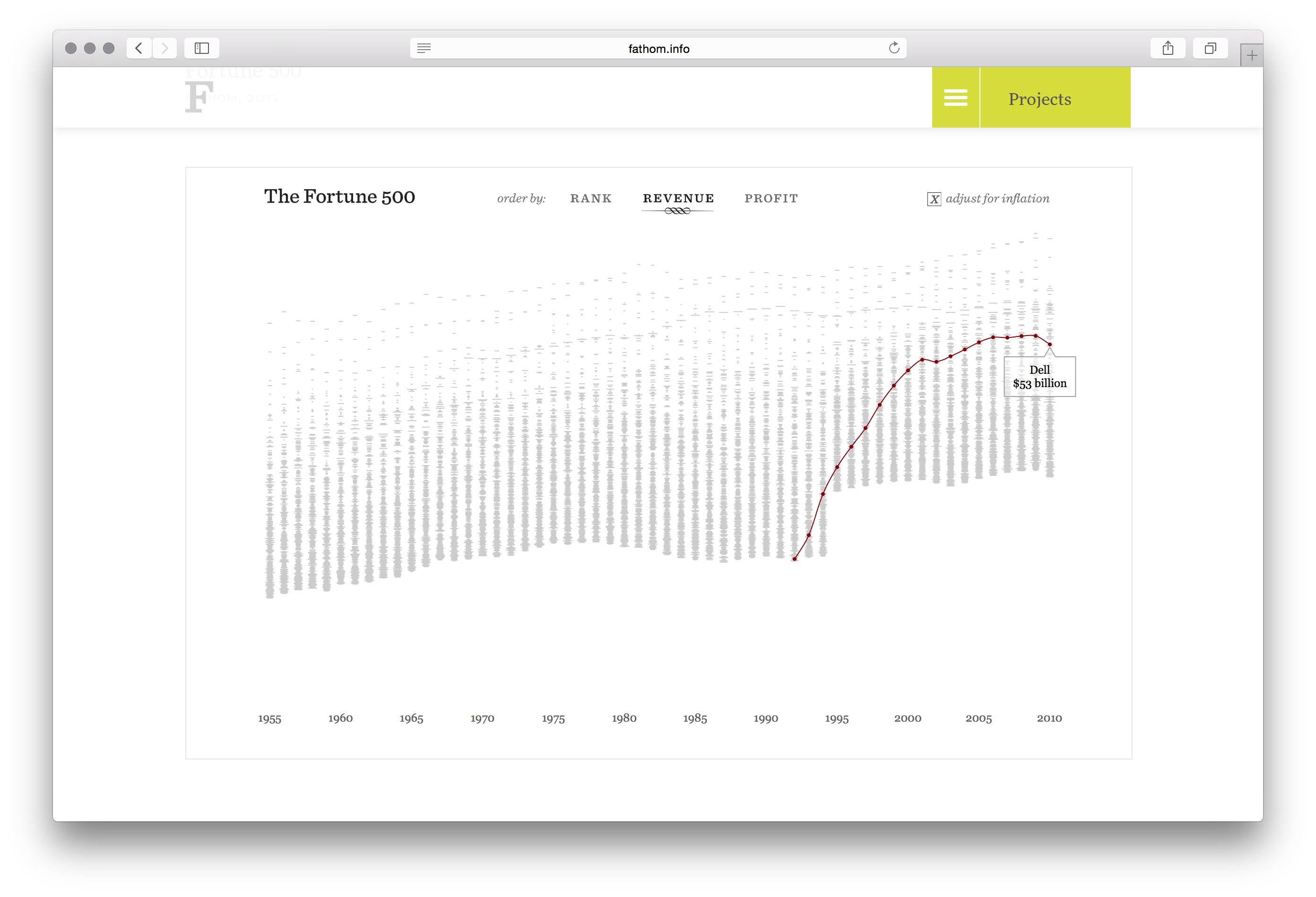Toggle adjust for inflation checkbox

click(934, 199)
